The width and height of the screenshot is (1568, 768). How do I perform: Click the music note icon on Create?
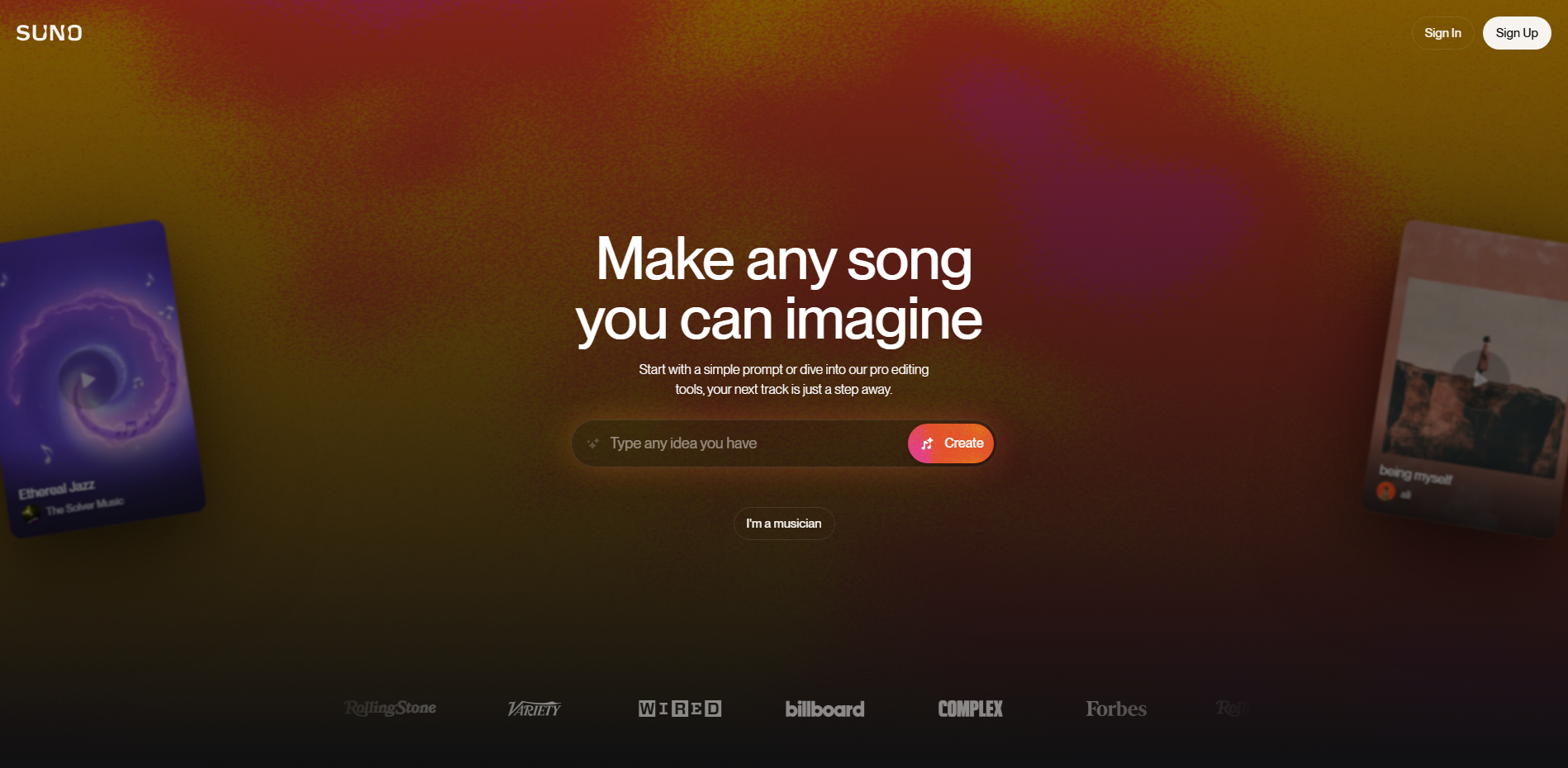pyautogui.click(x=928, y=443)
